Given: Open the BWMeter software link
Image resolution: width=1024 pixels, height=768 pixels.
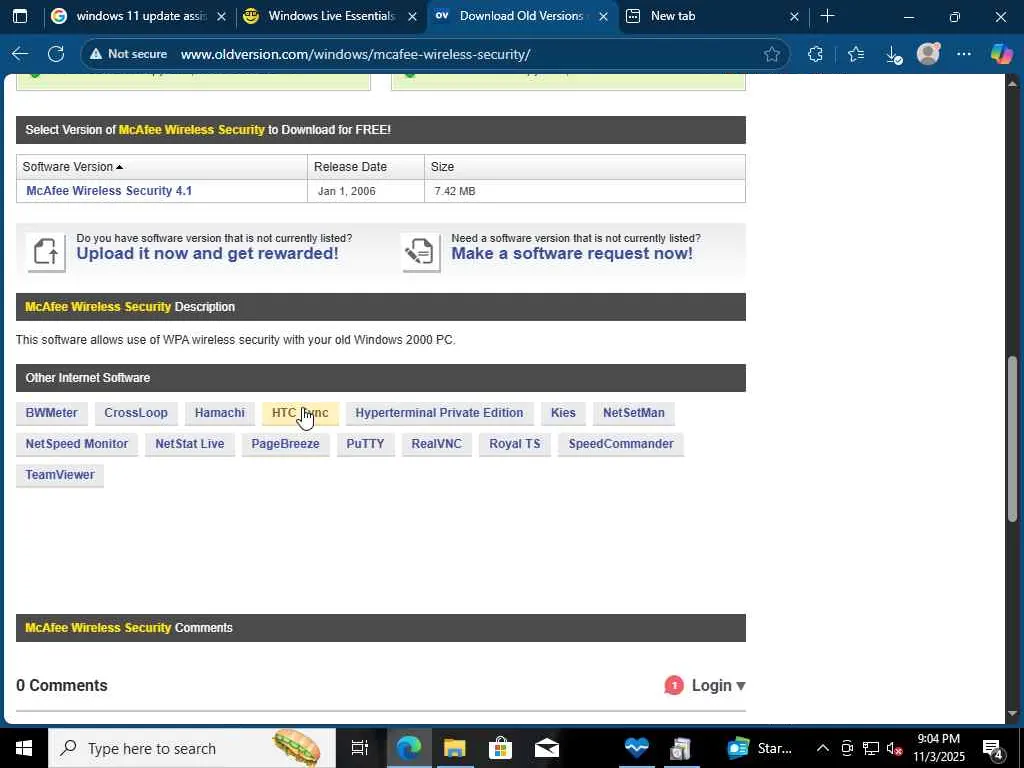Looking at the screenshot, I should pyautogui.click(x=52, y=413).
